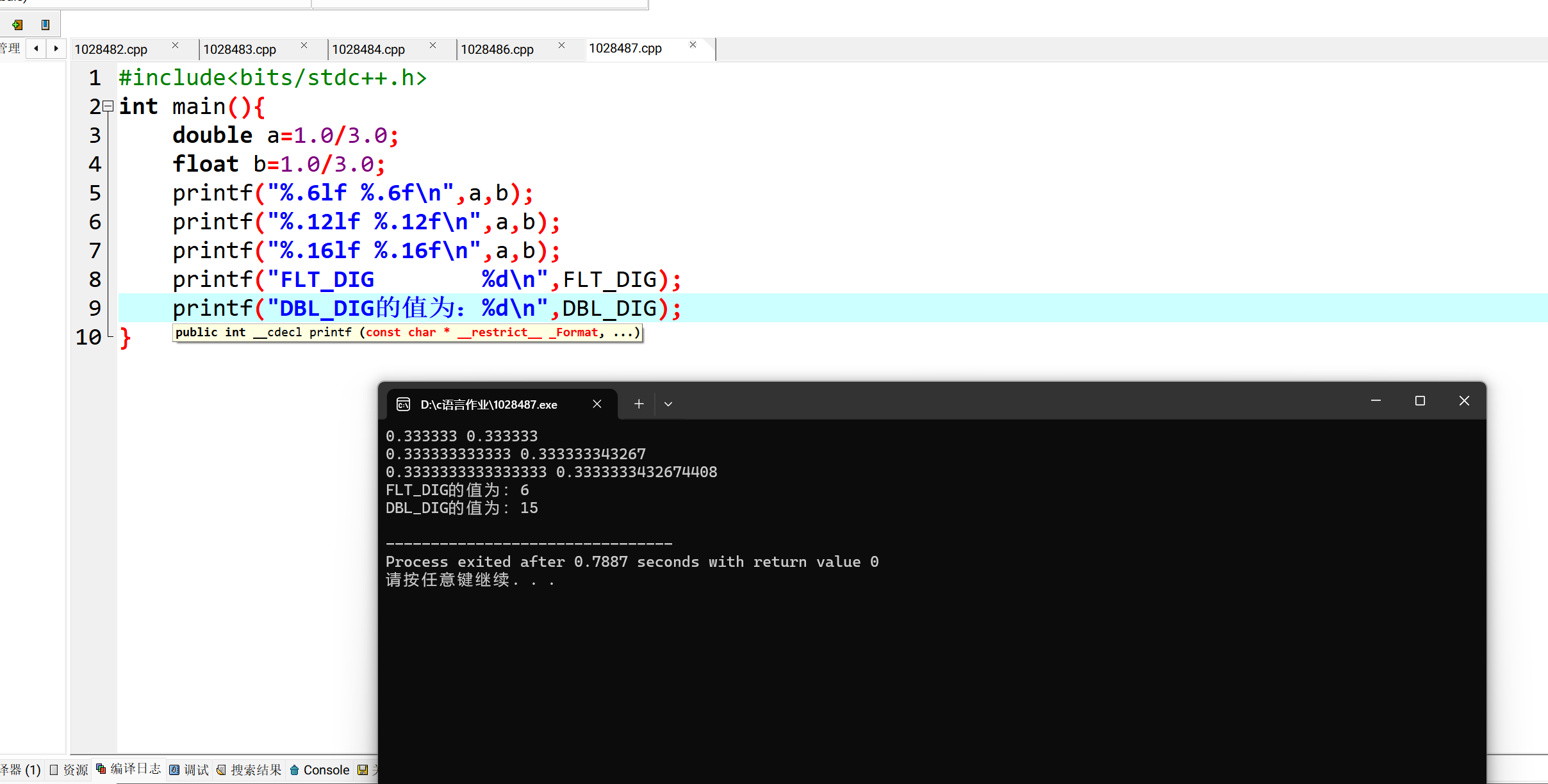Click the blue bookmark toggle icon

coord(45,25)
